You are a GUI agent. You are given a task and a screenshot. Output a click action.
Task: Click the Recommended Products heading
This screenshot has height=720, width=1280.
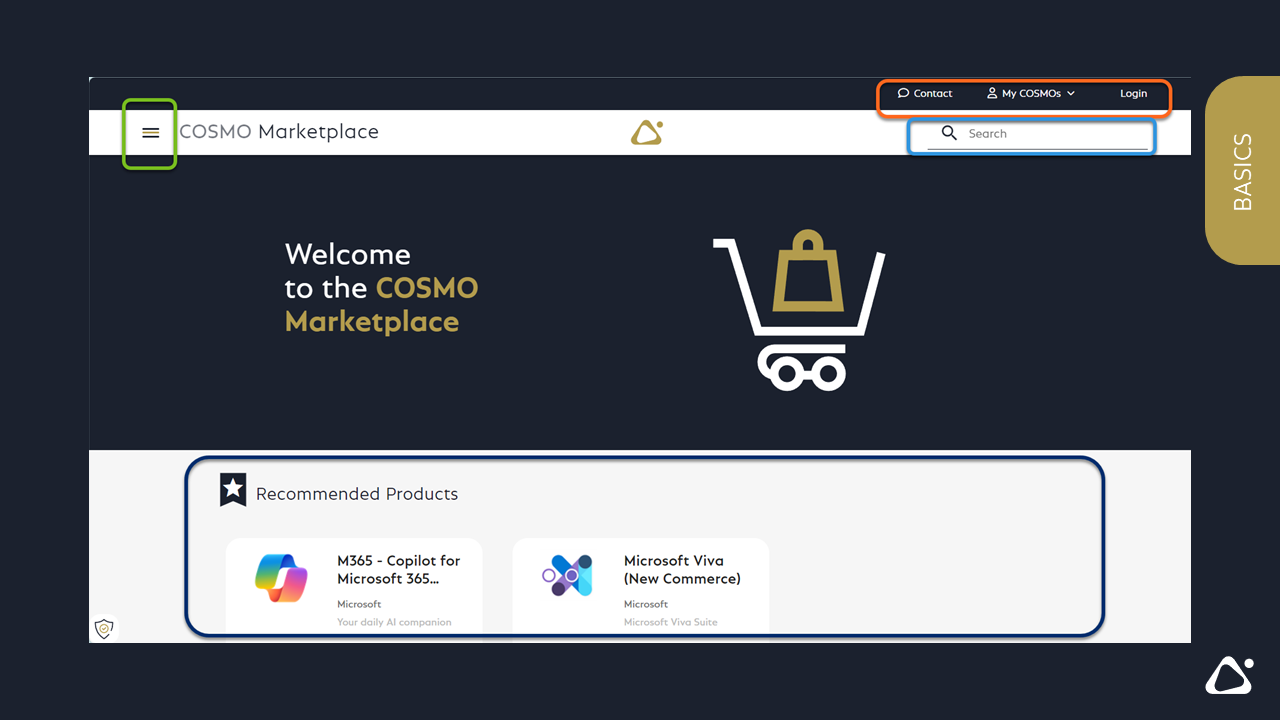coord(357,494)
